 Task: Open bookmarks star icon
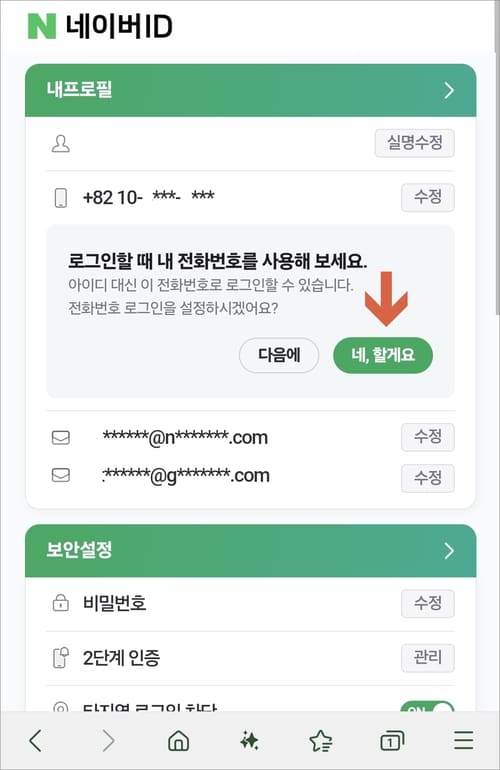[321, 741]
